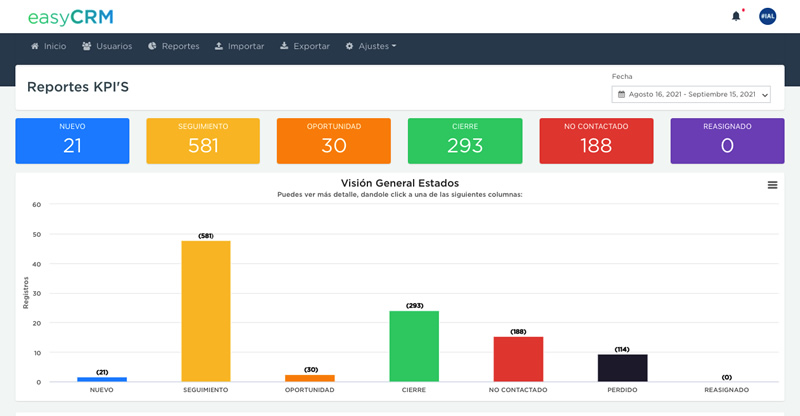Click Exportar in the navigation bar
Screen dimensions: 800x416
(305, 46)
